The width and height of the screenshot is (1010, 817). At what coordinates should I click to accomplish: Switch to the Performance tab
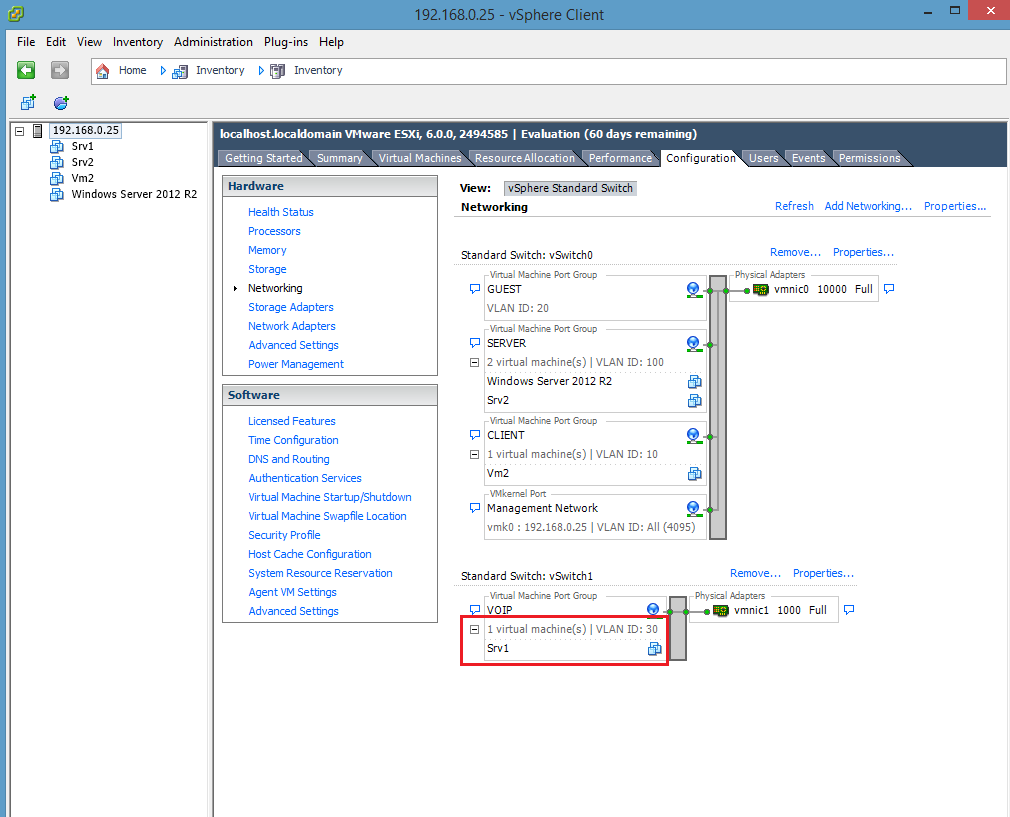coord(620,158)
